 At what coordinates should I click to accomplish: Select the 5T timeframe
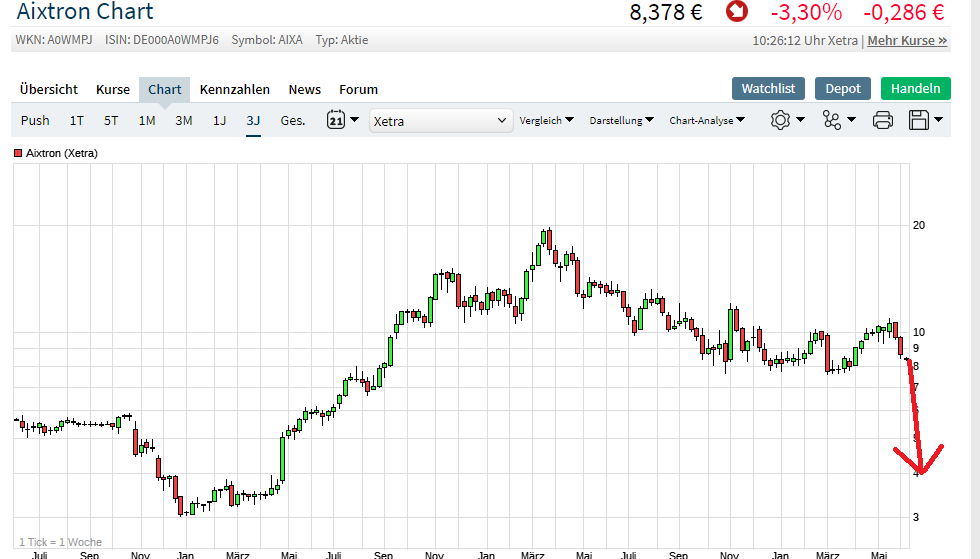pyautogui.click(x=111, y=120)
